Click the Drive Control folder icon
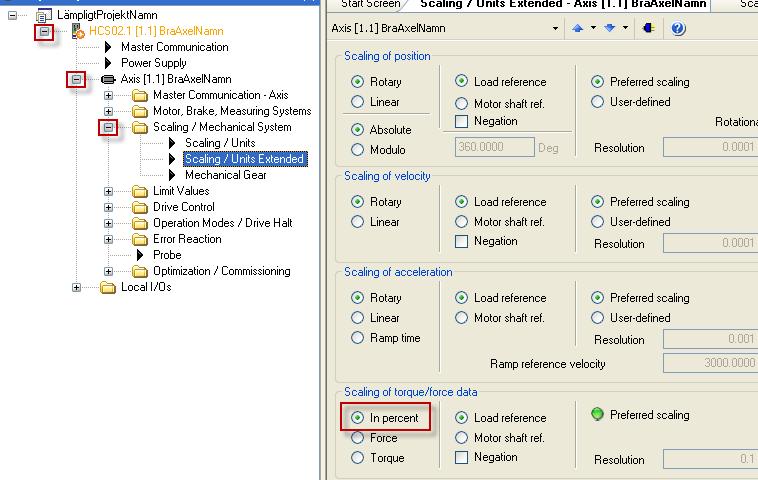This screenshot has width=758, height=480. point(140,207)
